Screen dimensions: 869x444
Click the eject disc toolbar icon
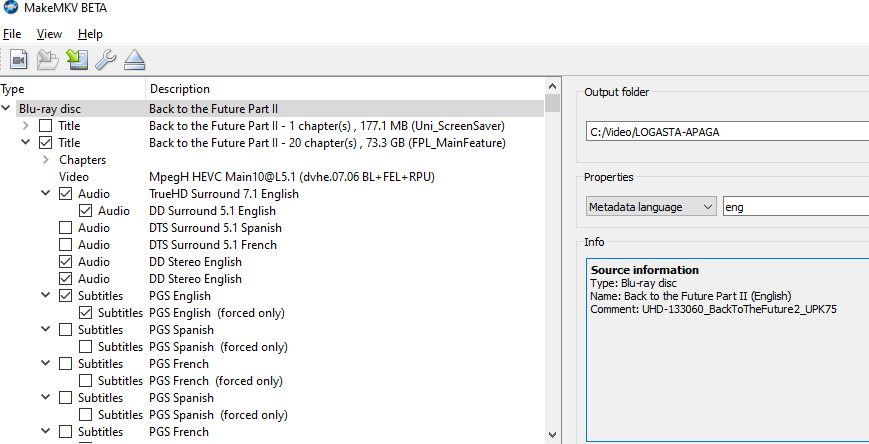coord(134,59)
